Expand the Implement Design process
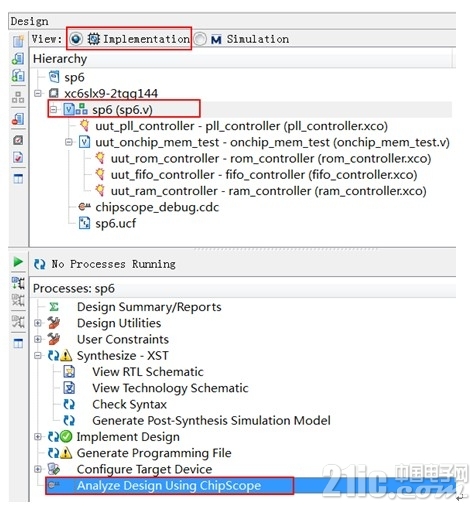Screen dimensions: 476x507 pyautogui.click(x=38, y=436)
